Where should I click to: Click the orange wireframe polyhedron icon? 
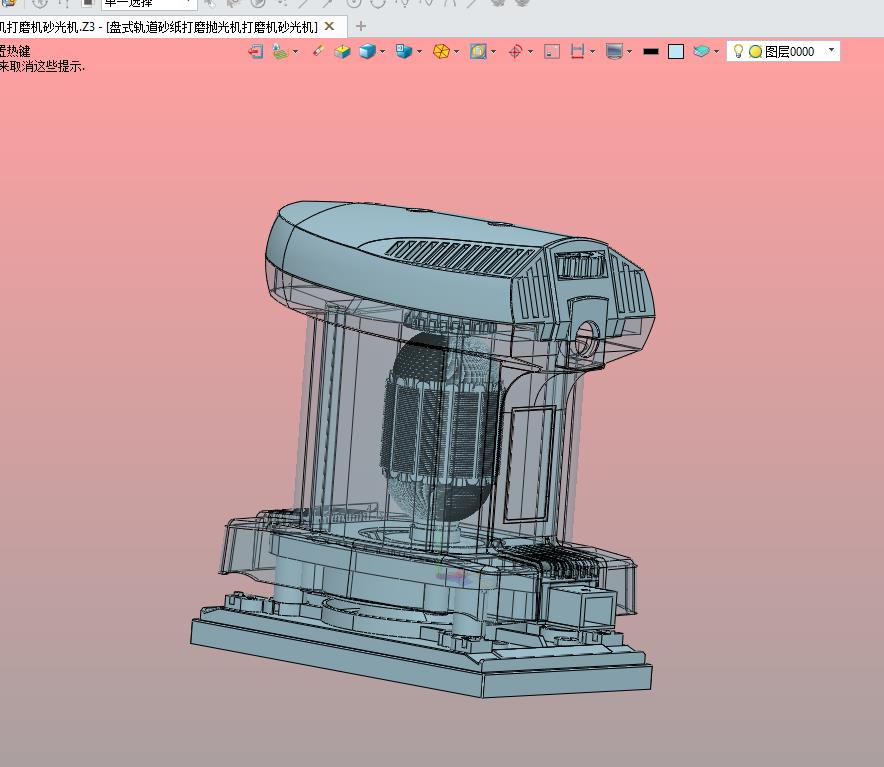pyautogui.click(x=441, y=52)
